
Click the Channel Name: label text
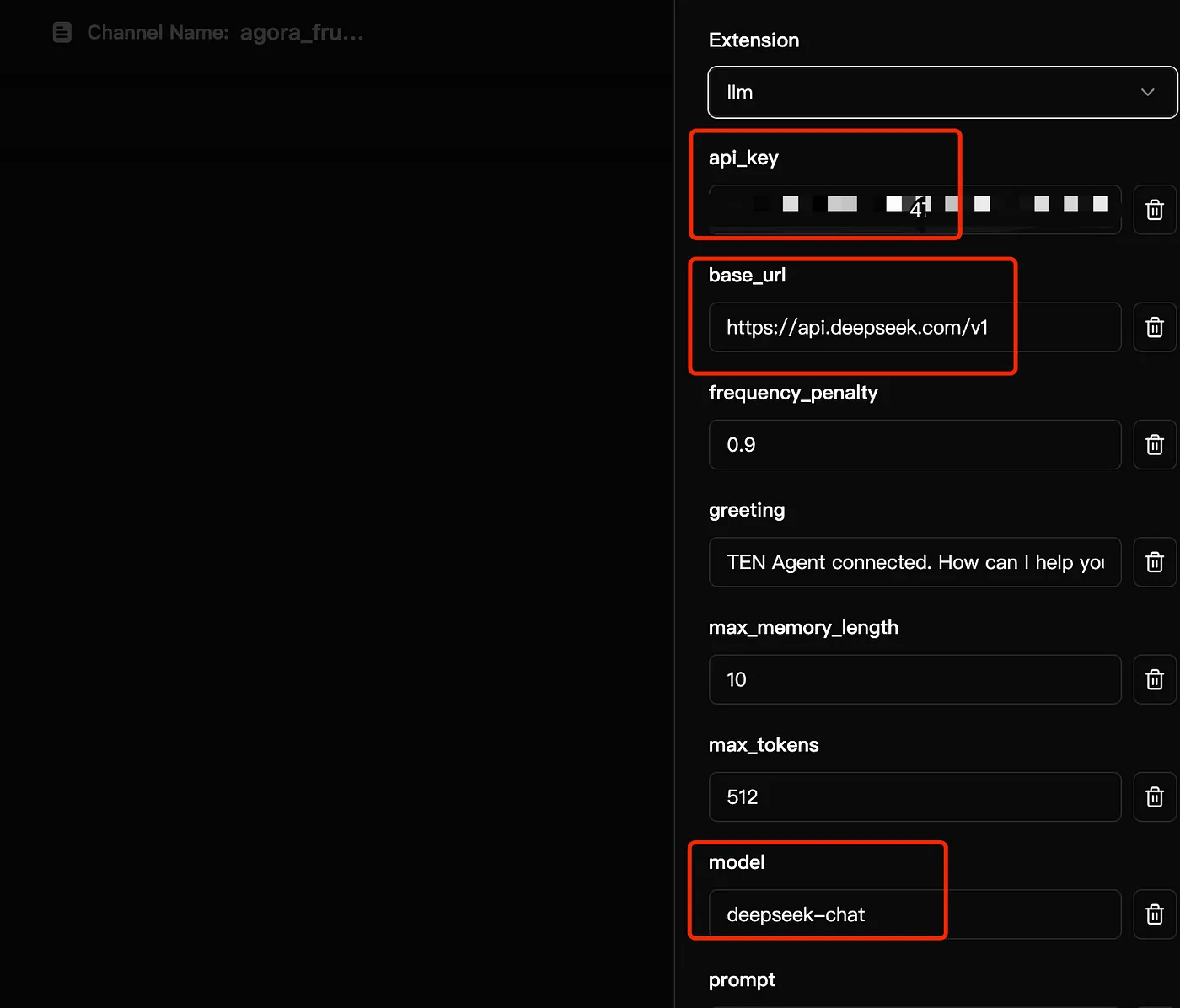coord(158,33)
